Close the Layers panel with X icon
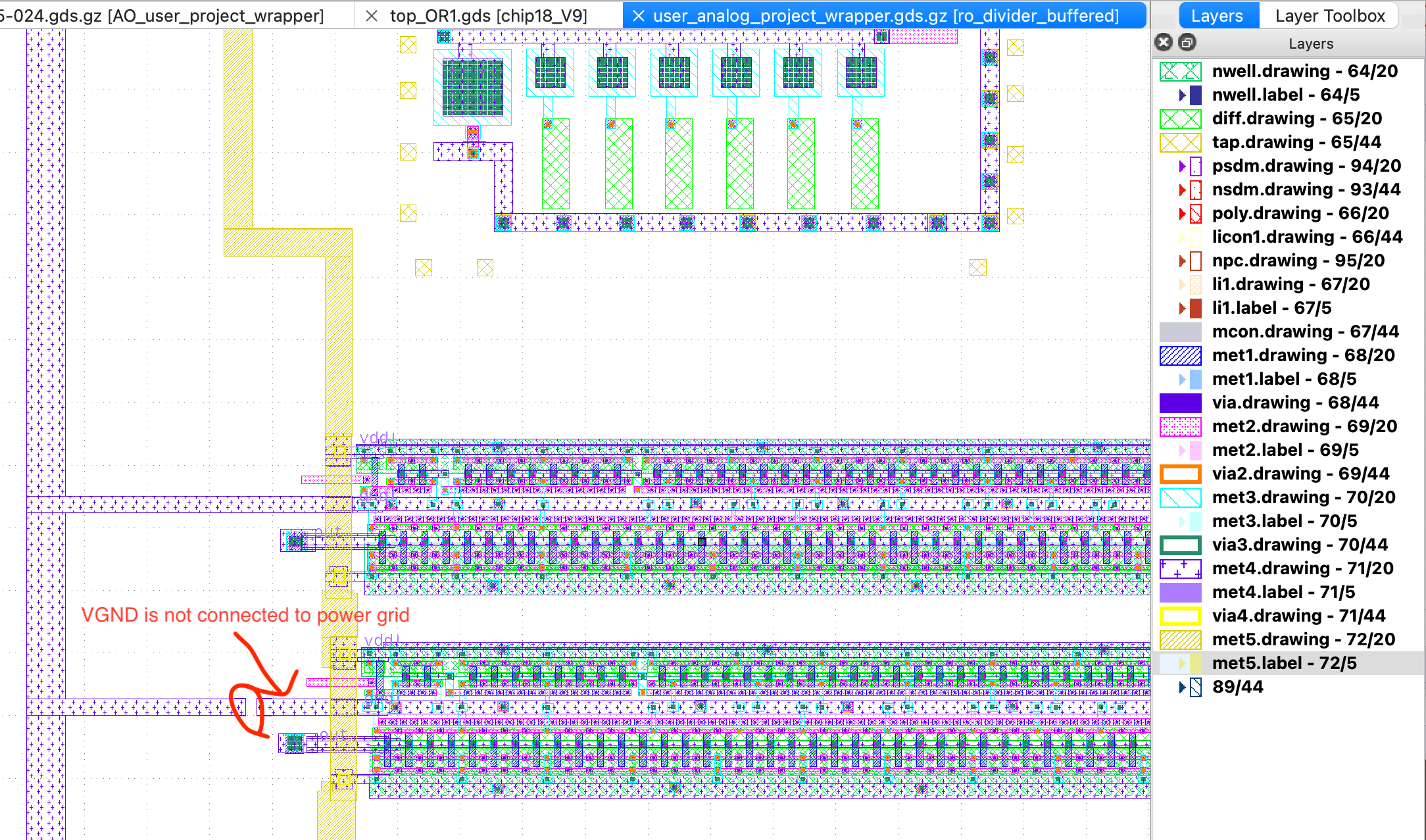Image resolution: width=1426 pixels, height=840 pixels. click(x=1164, y=43)
